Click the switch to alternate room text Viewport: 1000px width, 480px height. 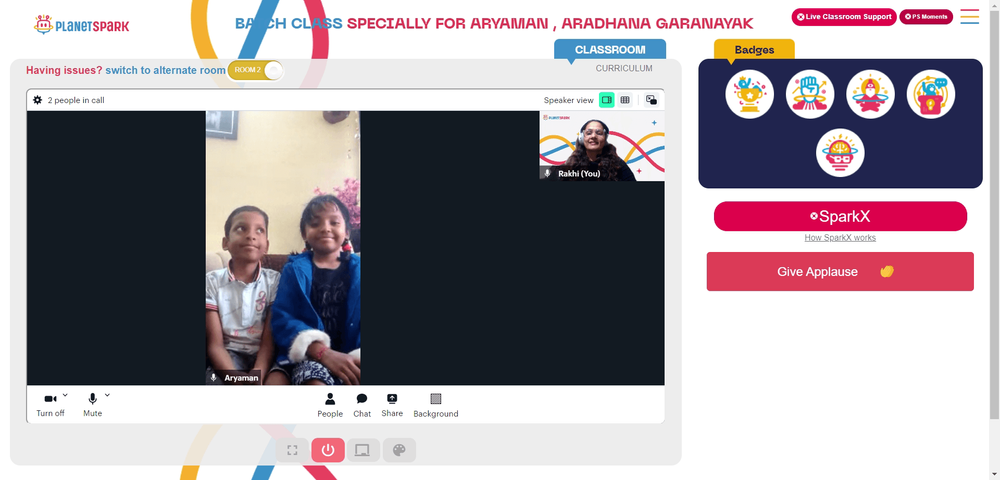(x=165, y=70)
